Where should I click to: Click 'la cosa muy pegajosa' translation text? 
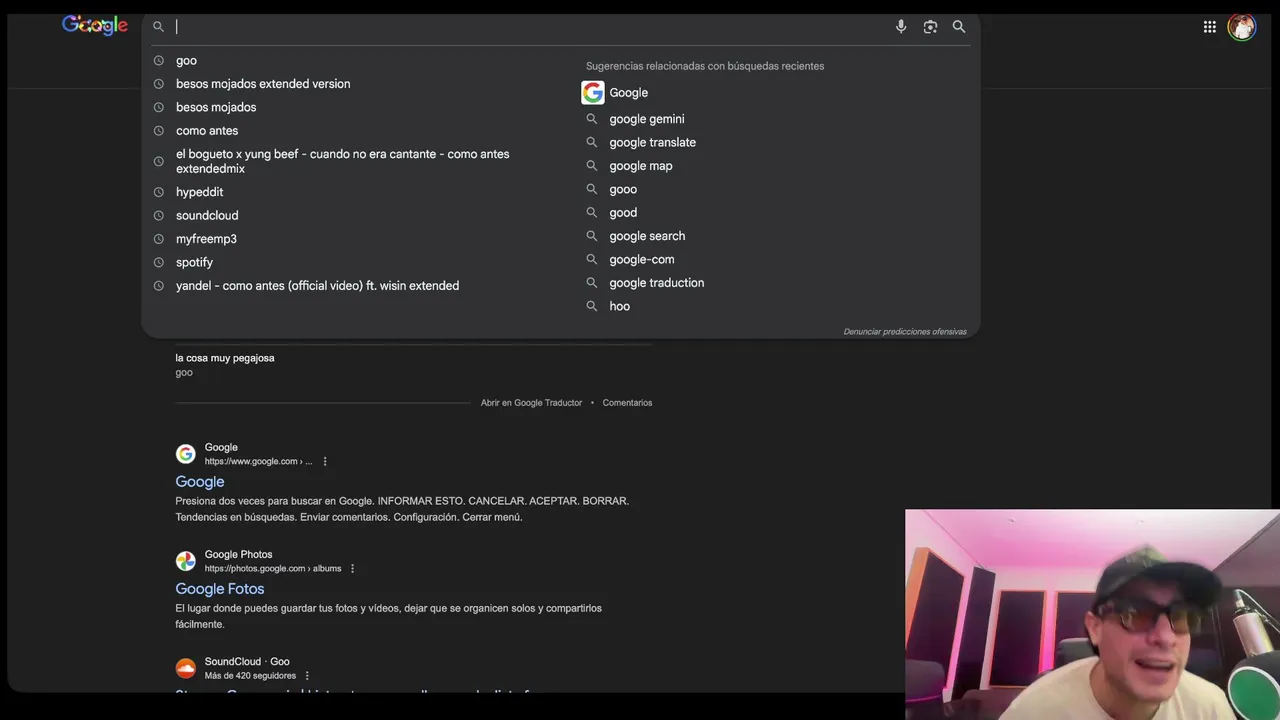coord(225,358)
